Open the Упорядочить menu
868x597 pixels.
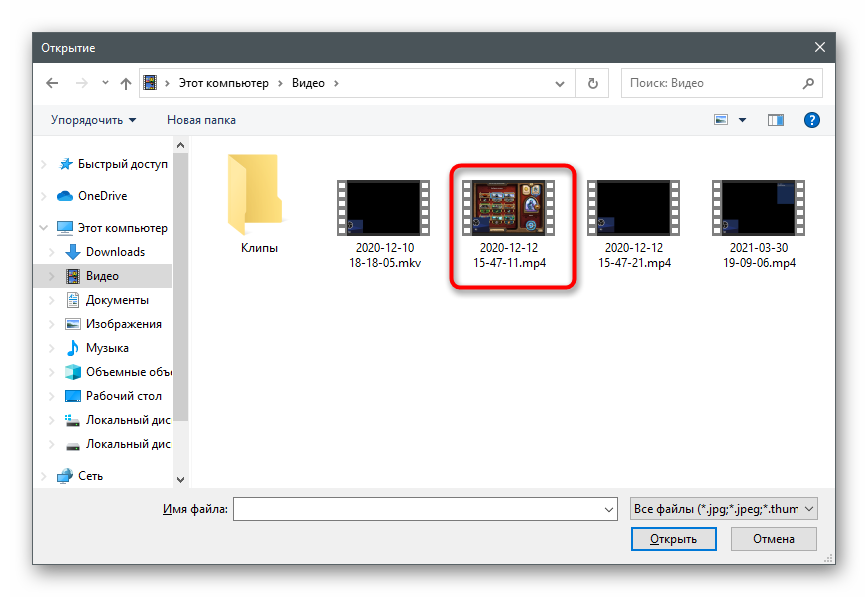point(94,120)
